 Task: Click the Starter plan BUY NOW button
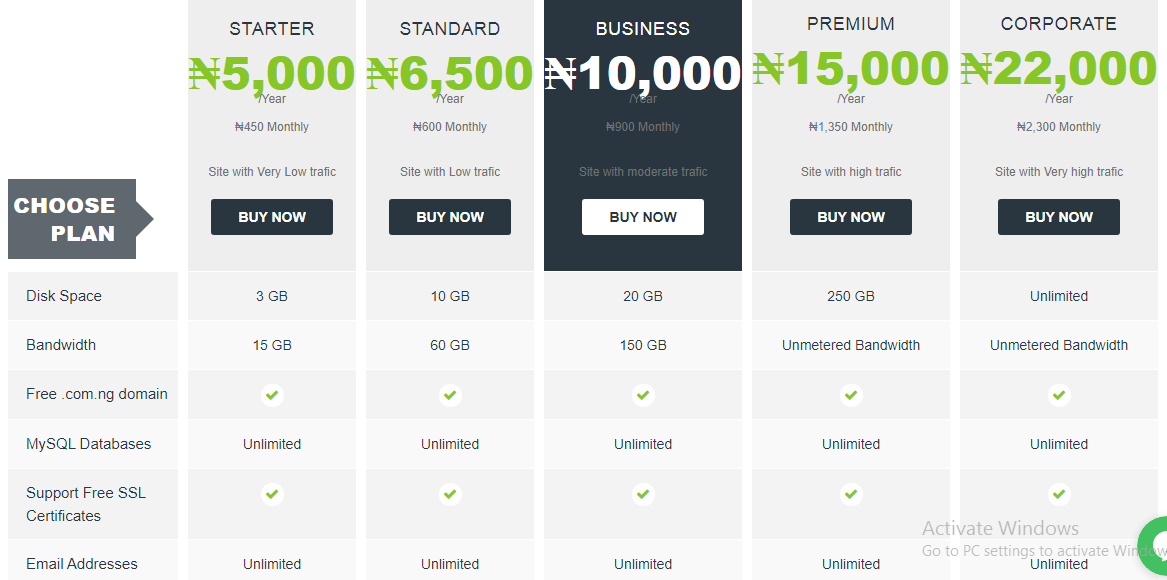(x=272, y=217)
